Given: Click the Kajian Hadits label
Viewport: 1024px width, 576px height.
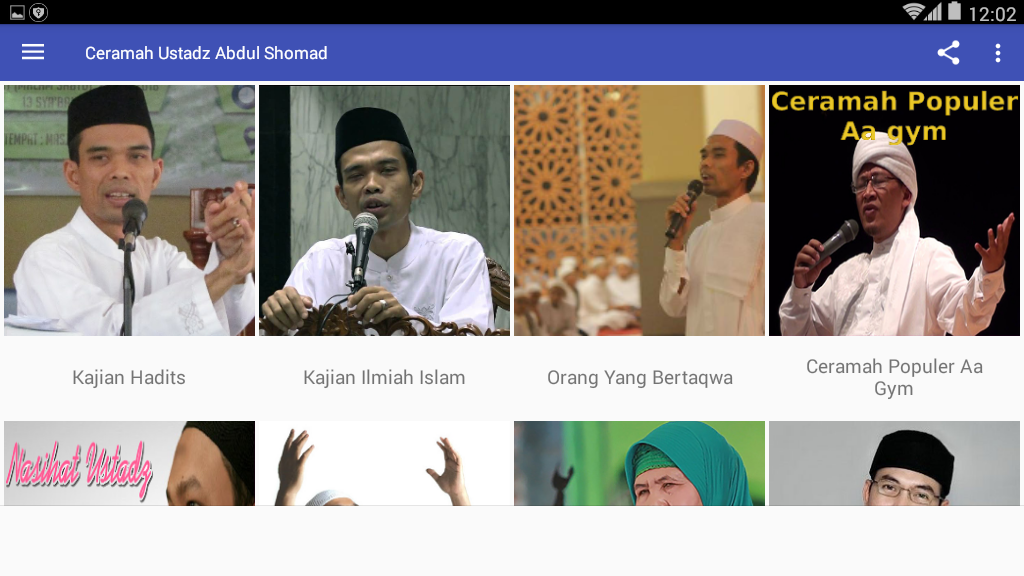Looking at the screenshot, I should point(129,377).
